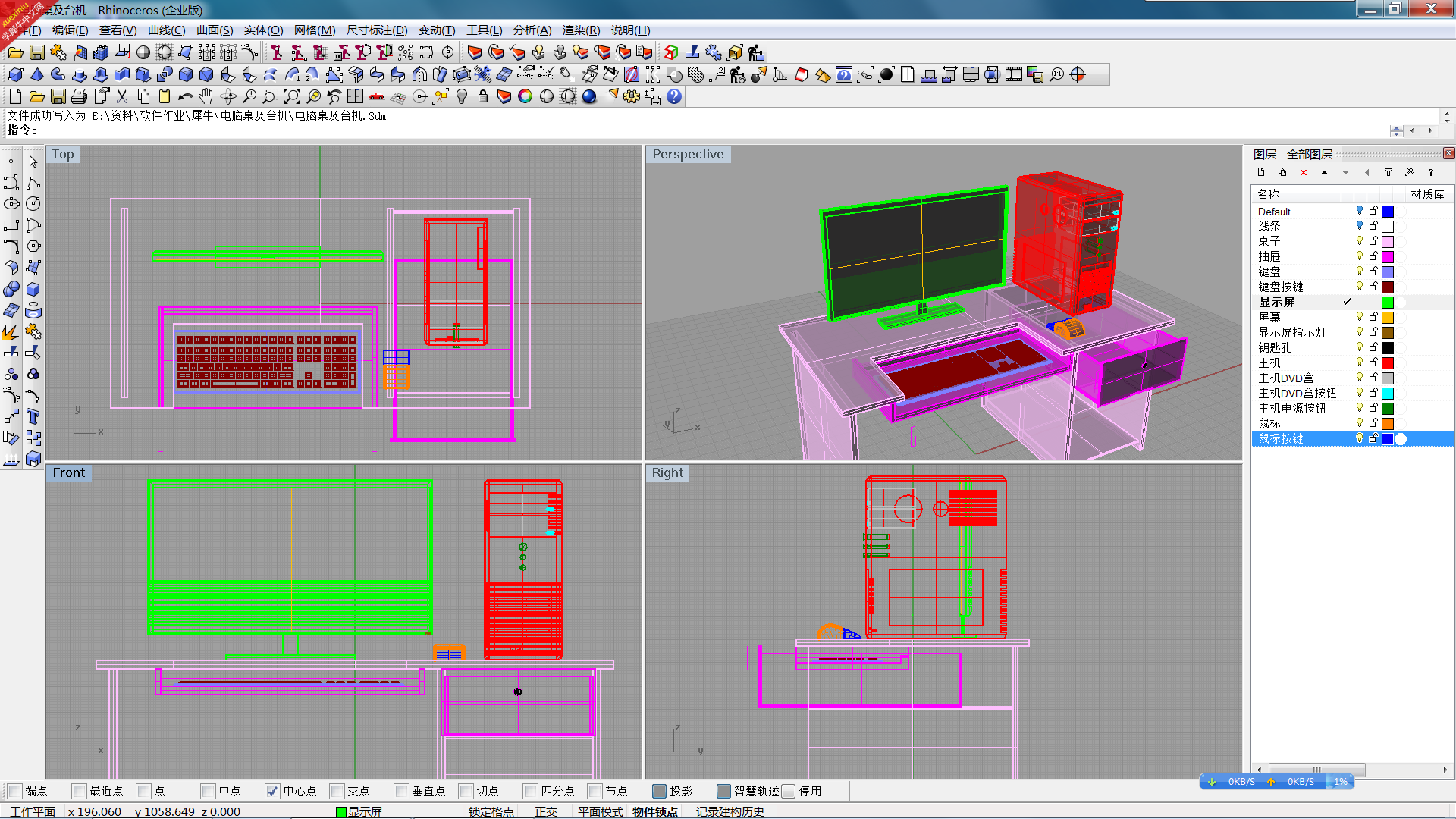This screenshot has width=1456, height=819.
Task: Open the Top viewport title menu
Action: coord(63,154)
